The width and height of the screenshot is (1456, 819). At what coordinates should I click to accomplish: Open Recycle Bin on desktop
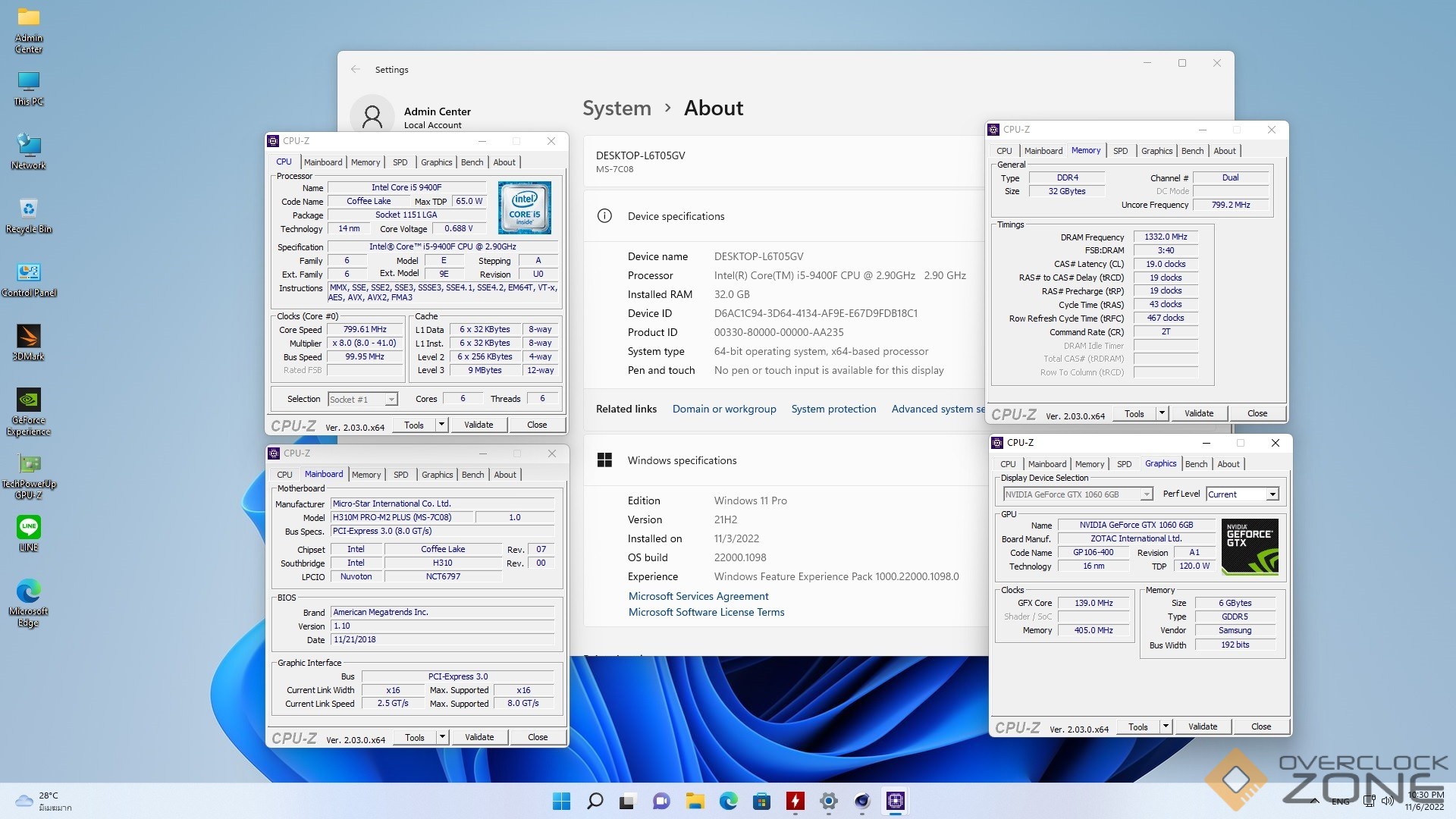(29, 210)
